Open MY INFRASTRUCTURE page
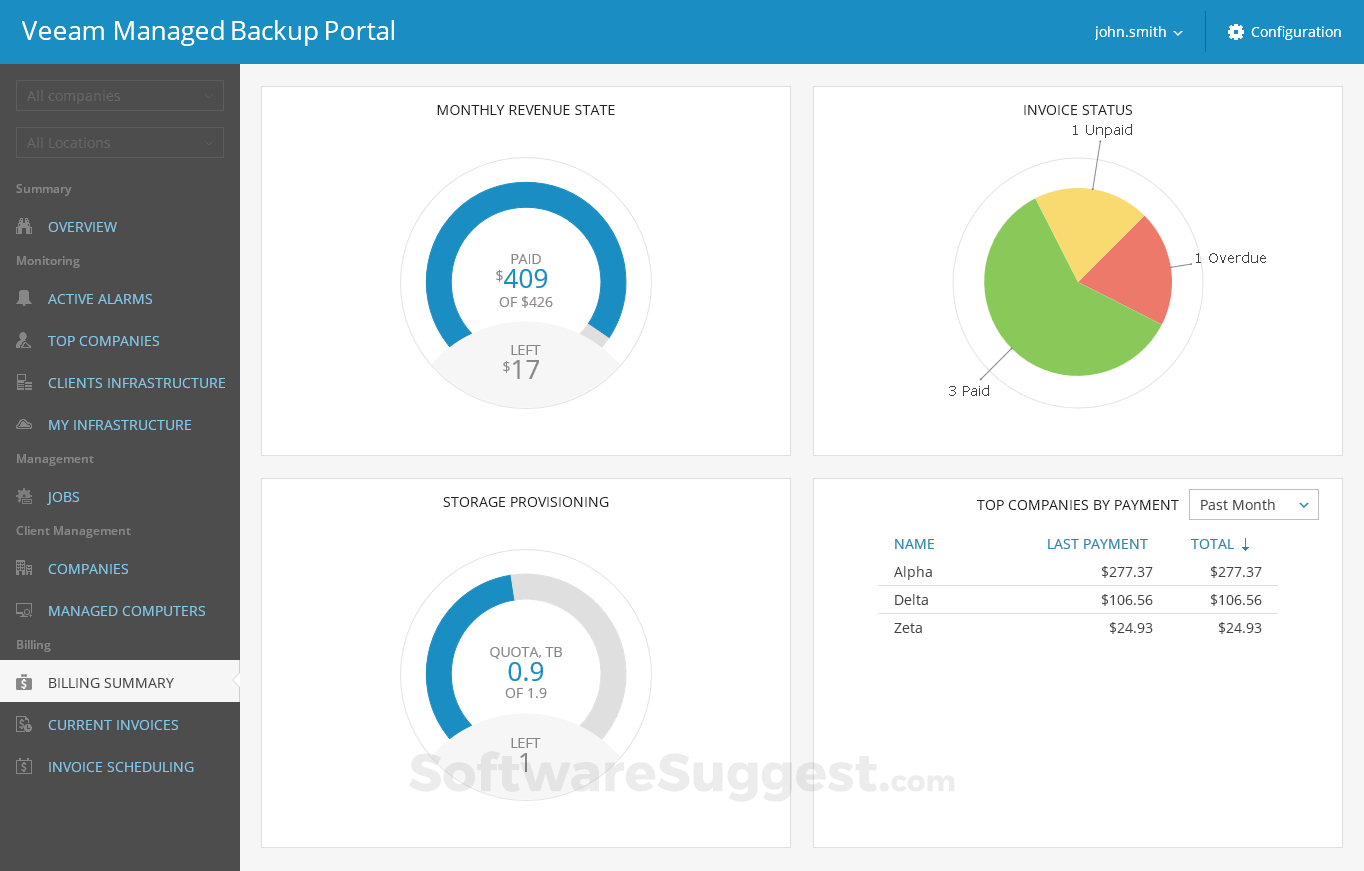1364x871 pixels. (x=120, y=425)
